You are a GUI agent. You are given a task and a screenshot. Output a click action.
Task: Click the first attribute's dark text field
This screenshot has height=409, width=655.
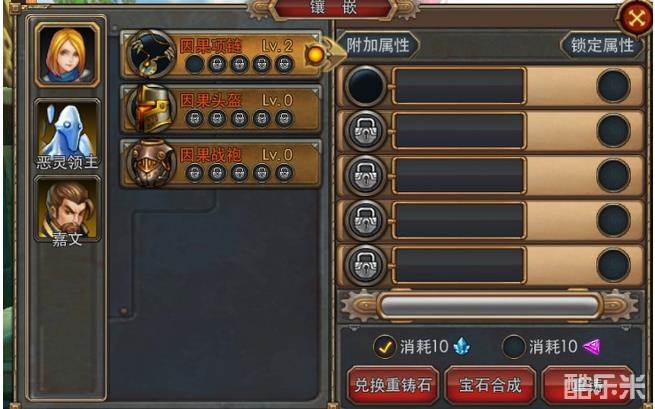click(459, 86)
